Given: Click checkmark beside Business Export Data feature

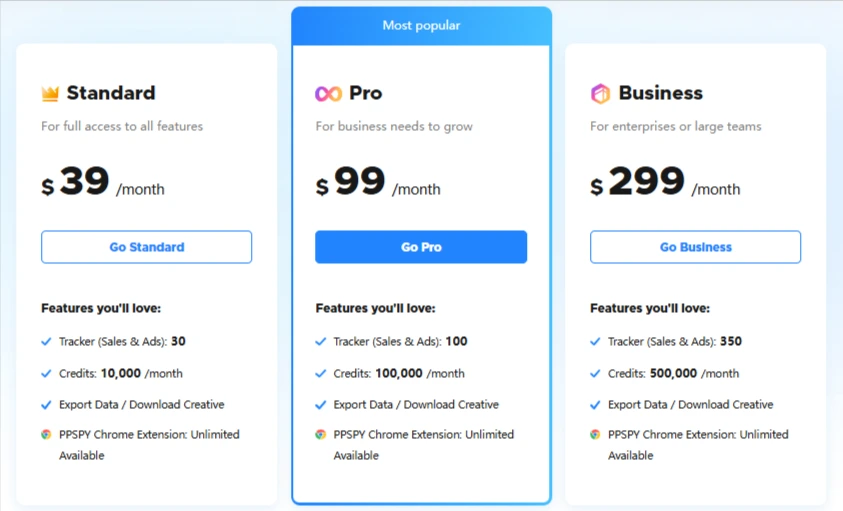Looking at the screenshot, I should pyautogui.click(x=595, y=404).
